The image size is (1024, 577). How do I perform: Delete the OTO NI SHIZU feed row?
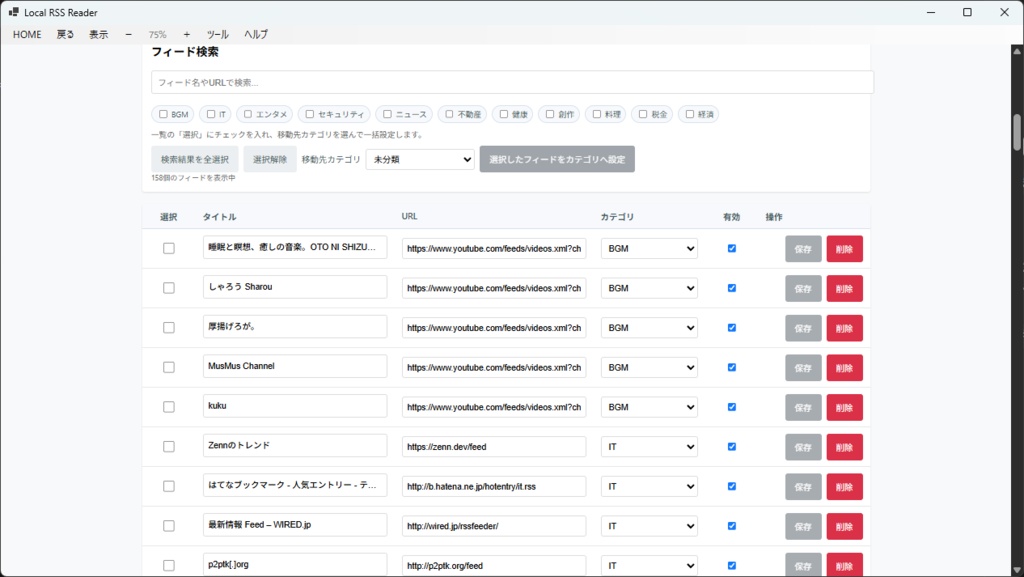(x=844, y=249)
